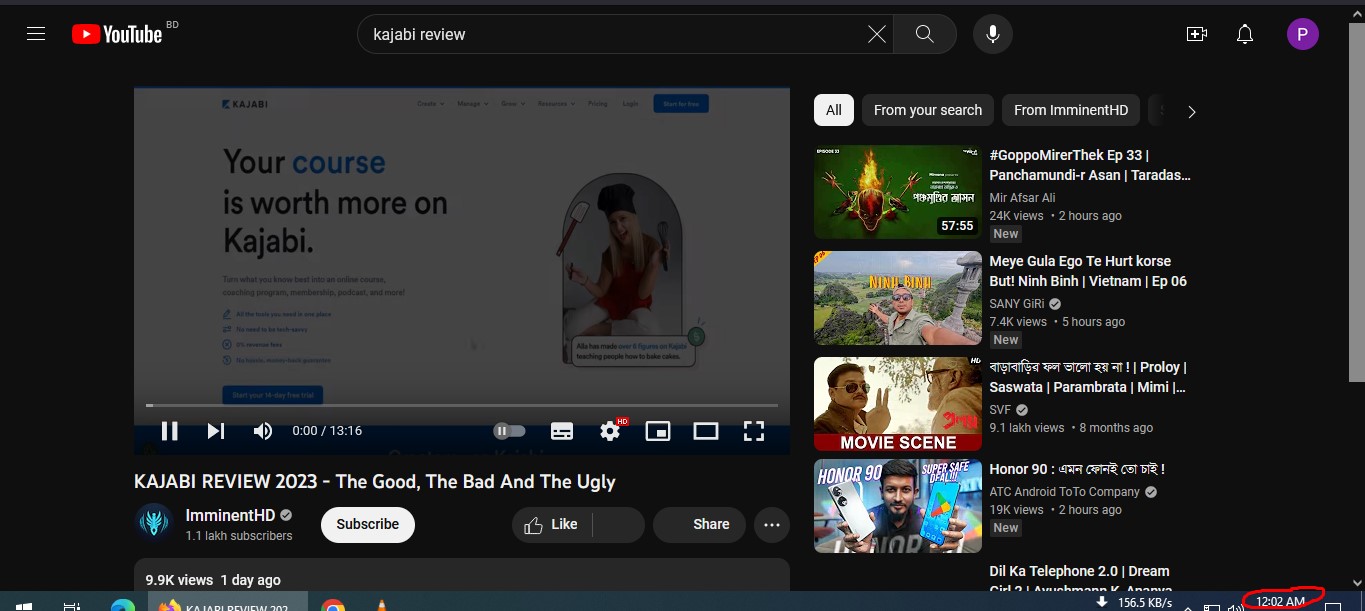Viewport: 1365px width, 611px height.
Task: Open Google Chrome from the taskbar
Action: tap(333, 607)
